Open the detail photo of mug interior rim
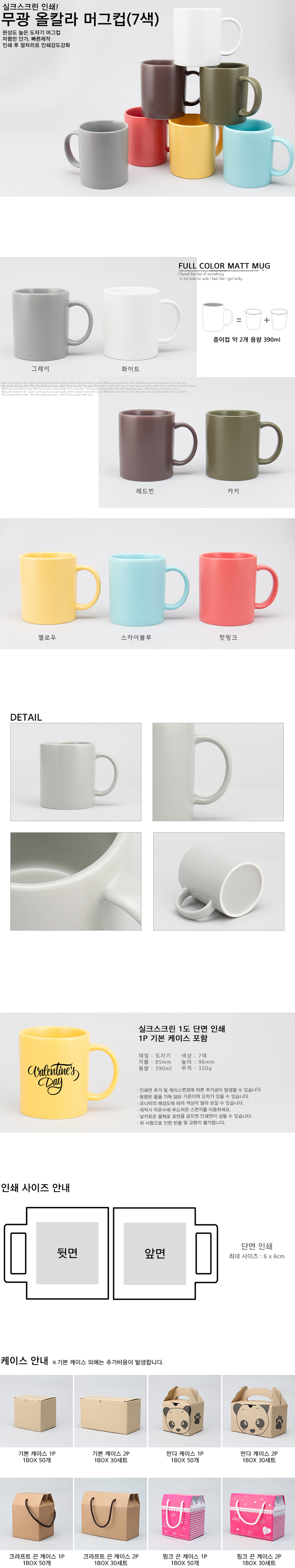 pos(75,881)
